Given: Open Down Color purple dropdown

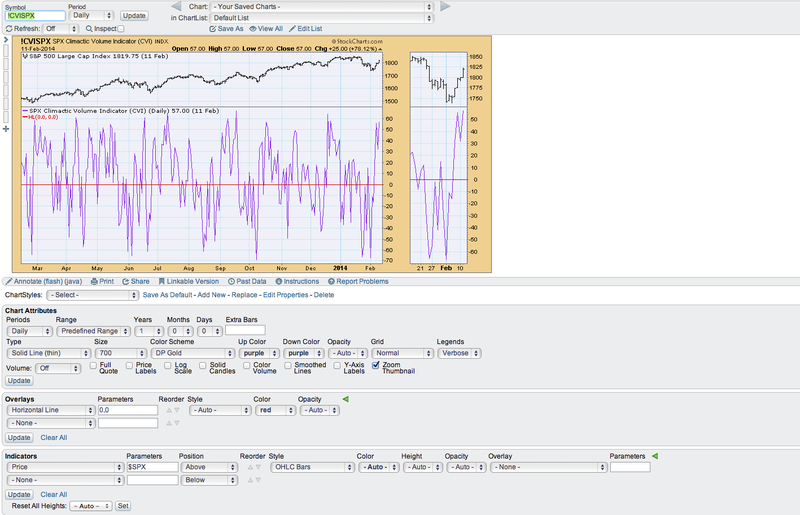Looking at the screenshot, I should 304,353.
